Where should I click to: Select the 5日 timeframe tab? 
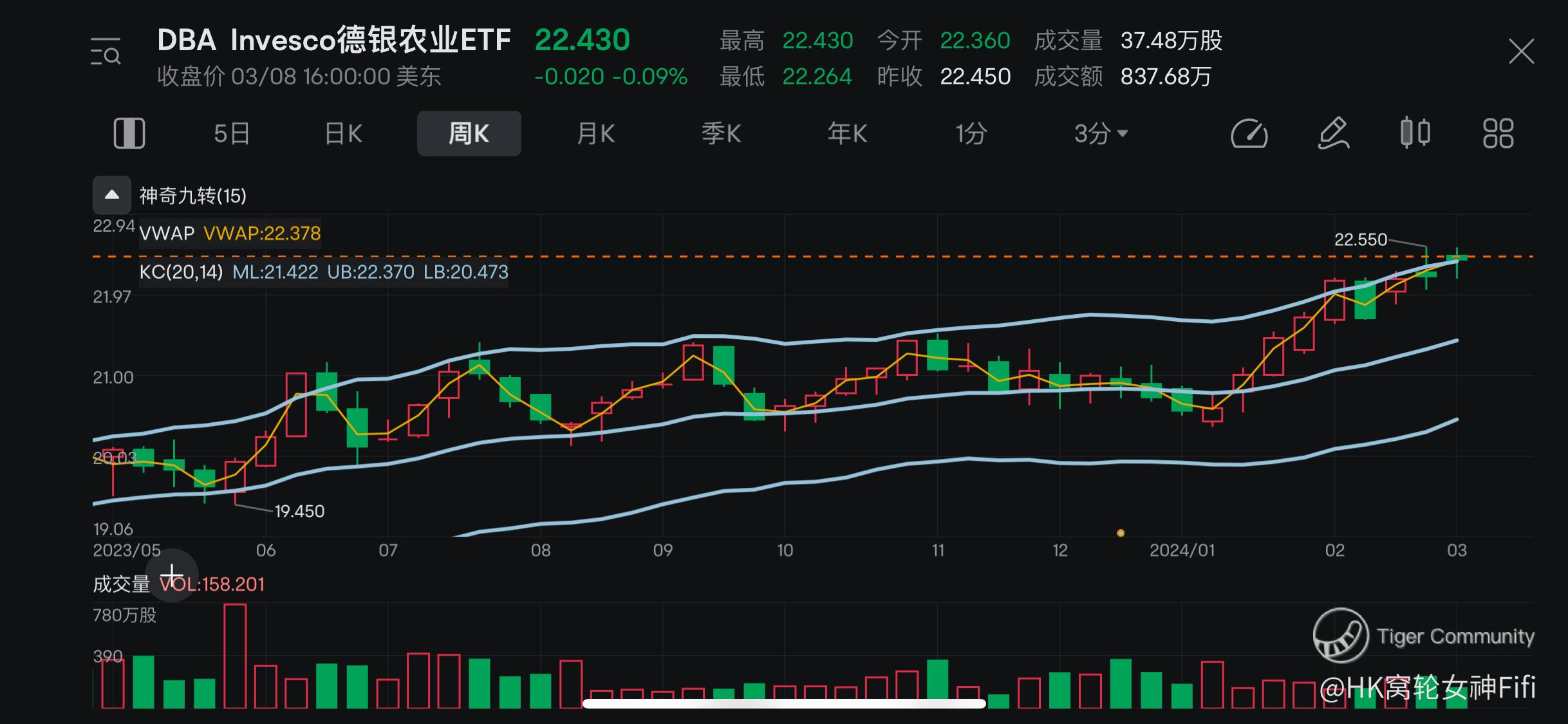[231, 134]
